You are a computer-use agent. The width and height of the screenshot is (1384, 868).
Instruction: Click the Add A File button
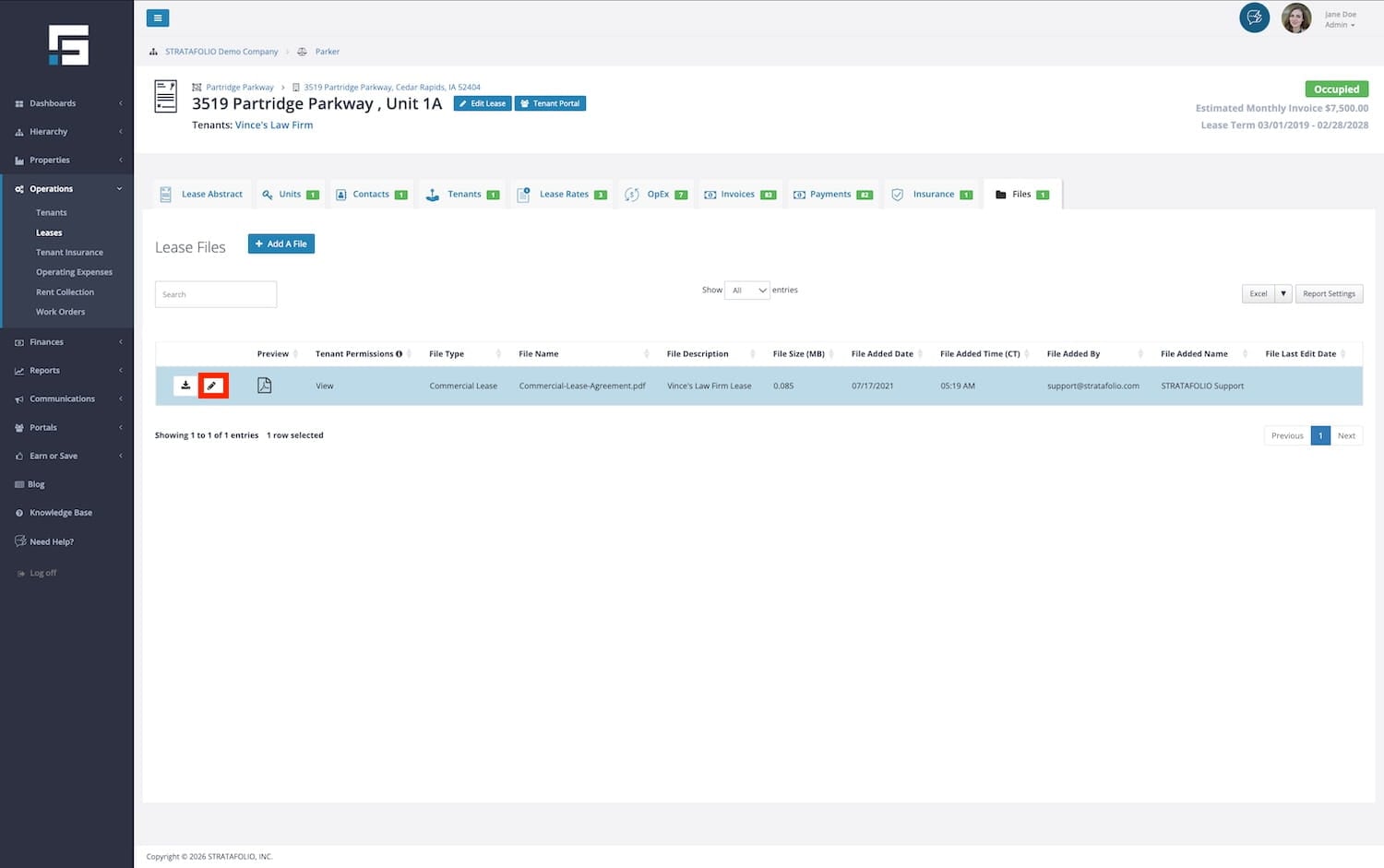(x=281, y=244)
